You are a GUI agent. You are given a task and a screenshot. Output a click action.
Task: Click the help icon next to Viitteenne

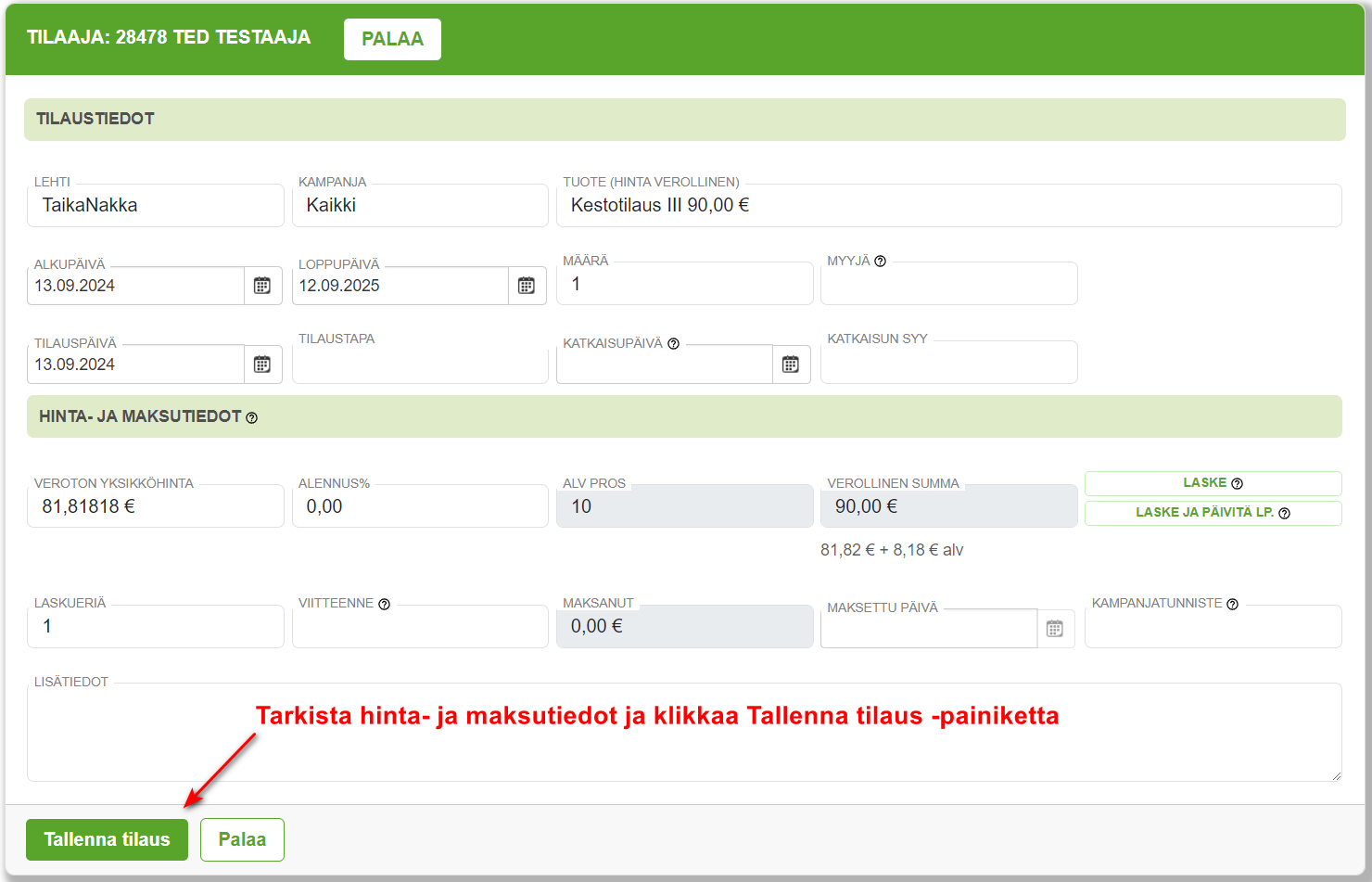coord(385,605)
